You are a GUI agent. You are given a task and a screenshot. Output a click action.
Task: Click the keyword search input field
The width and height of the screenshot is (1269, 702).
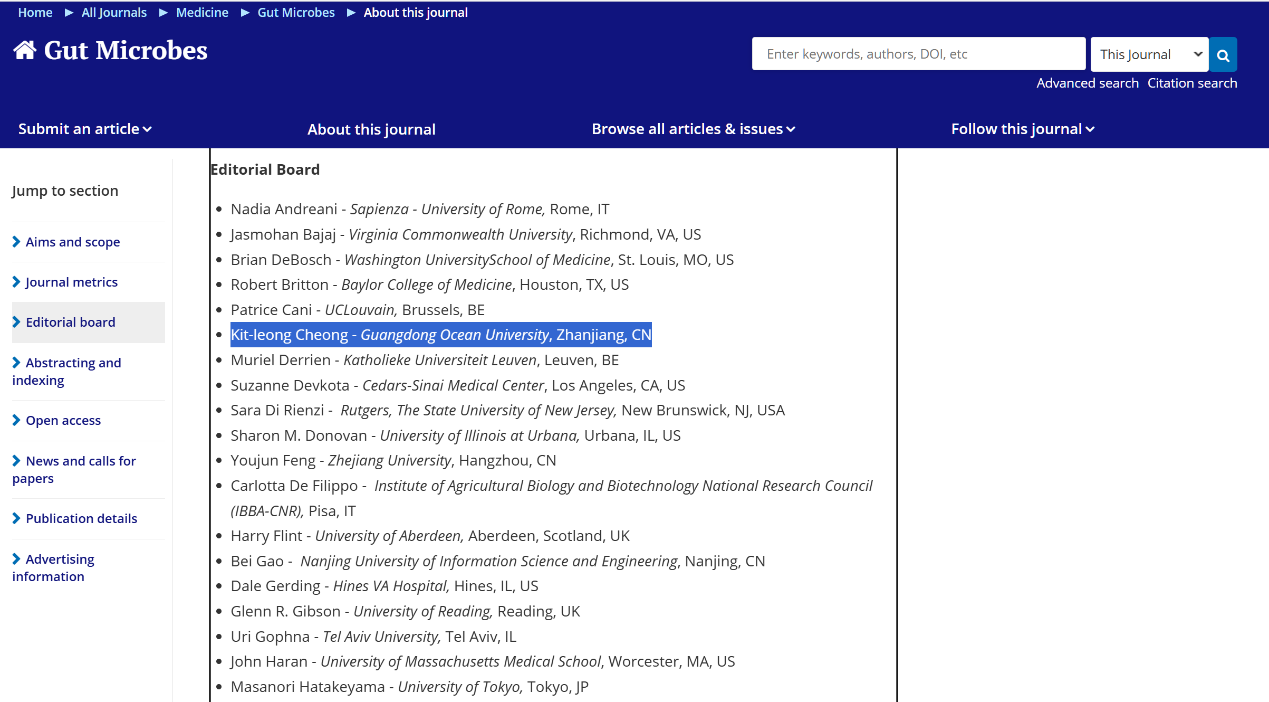tap(918, 54)
